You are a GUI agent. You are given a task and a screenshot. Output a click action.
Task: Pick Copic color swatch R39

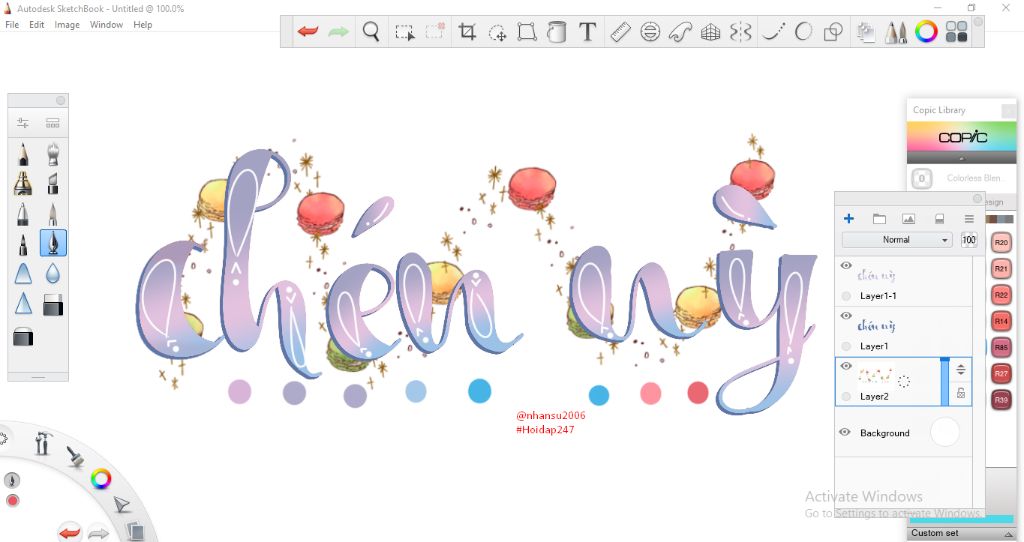[1001, 400]
